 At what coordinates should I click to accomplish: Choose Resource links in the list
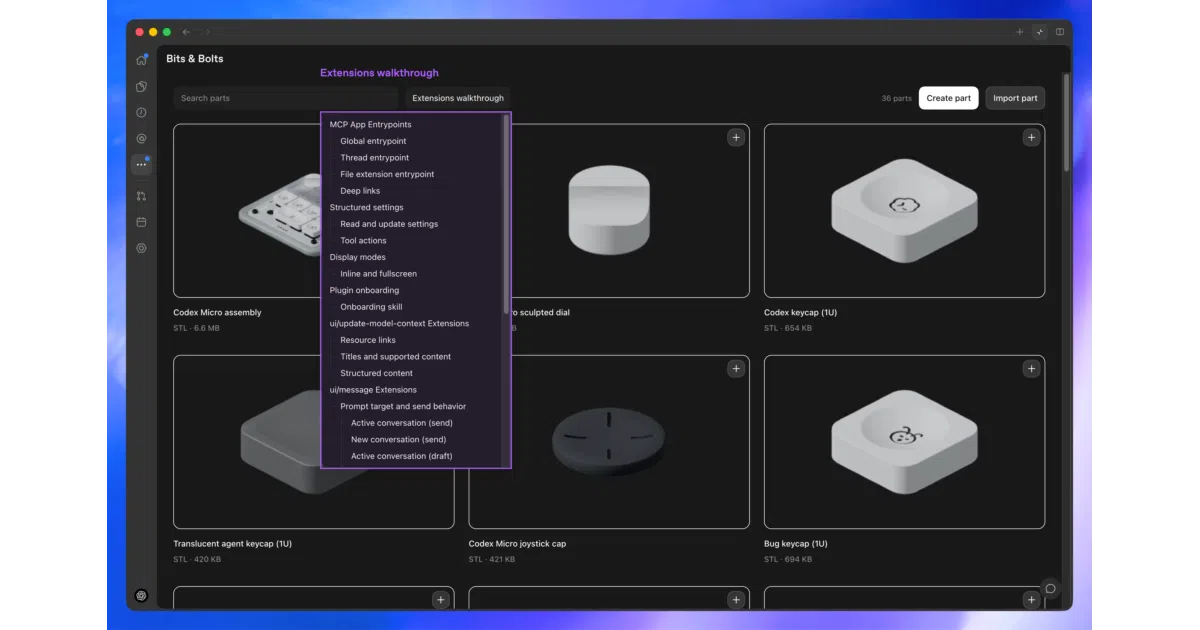(368, 340)
